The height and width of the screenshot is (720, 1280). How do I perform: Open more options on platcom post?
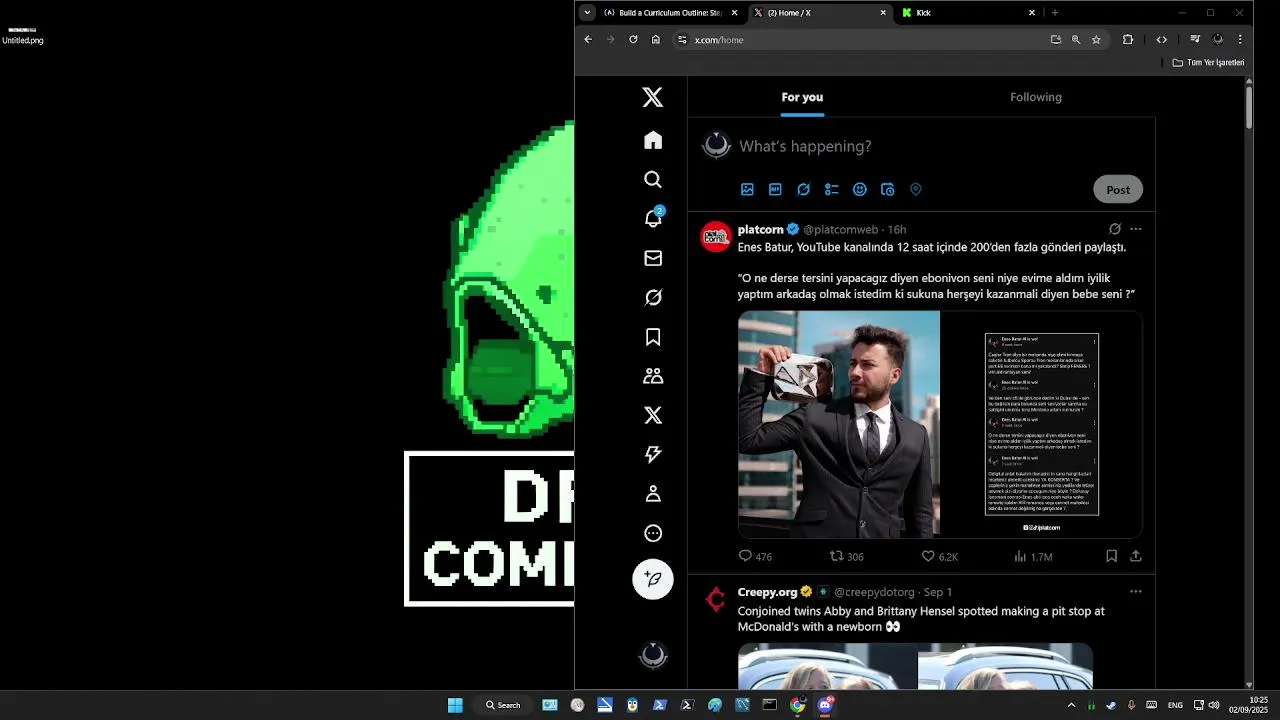pyautogui.click(x=1135, y=229)
